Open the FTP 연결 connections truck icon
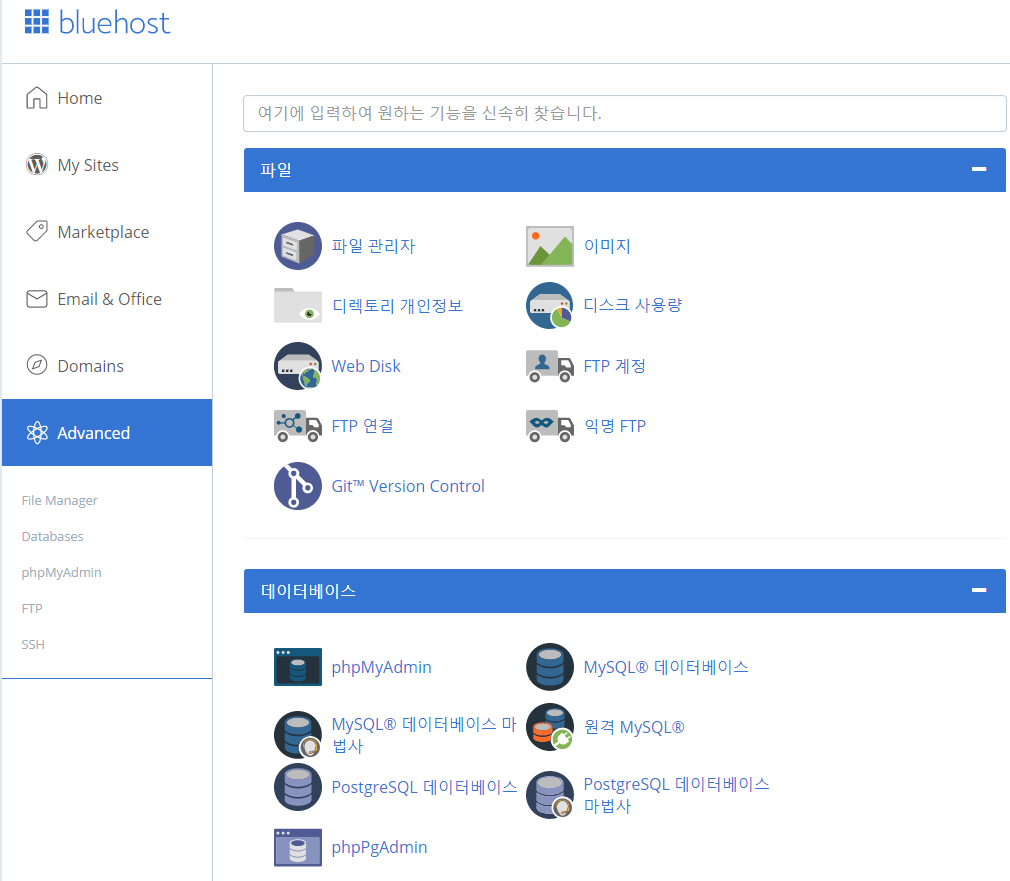The height and width of the screenshot is (881, 1010). pos(298,426)
